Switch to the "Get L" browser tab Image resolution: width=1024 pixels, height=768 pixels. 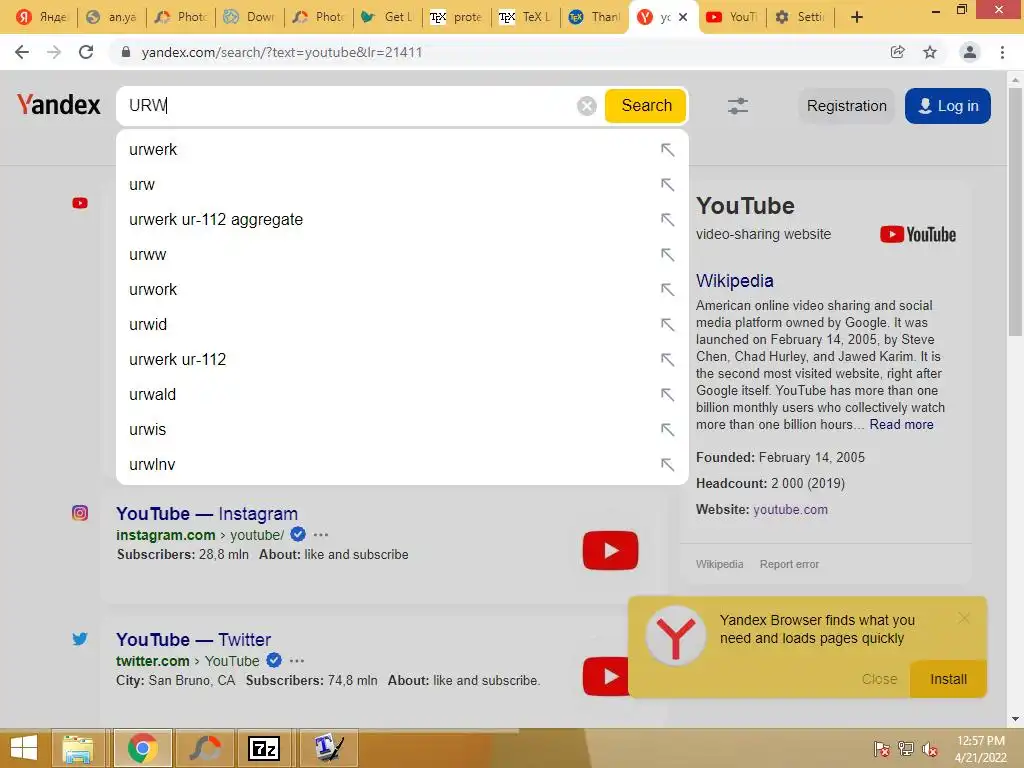(x=387, y=17)
